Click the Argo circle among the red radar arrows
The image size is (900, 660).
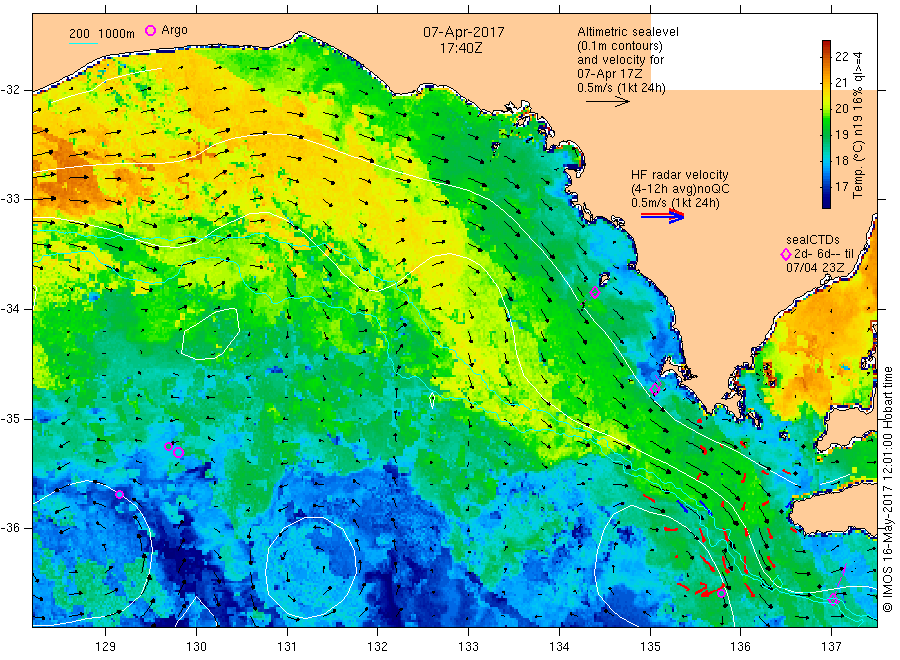(x=722, y=593)
